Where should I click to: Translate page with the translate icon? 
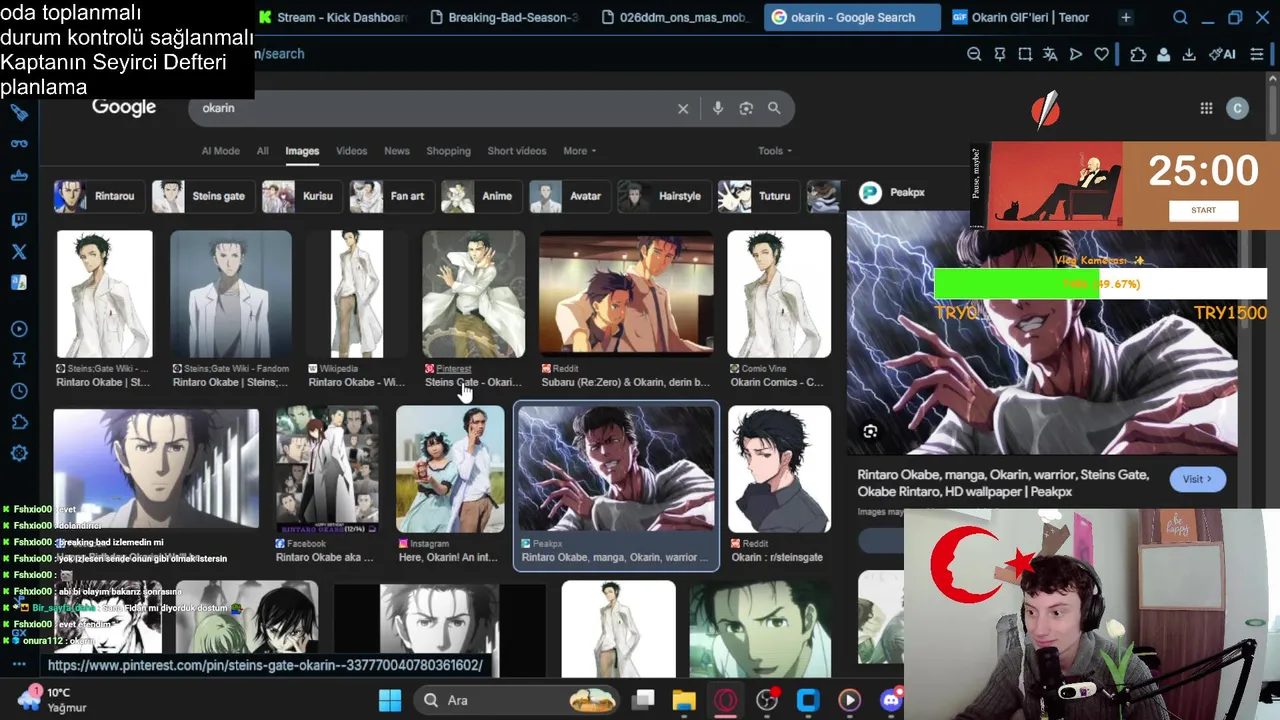(x=1050, y=54)
